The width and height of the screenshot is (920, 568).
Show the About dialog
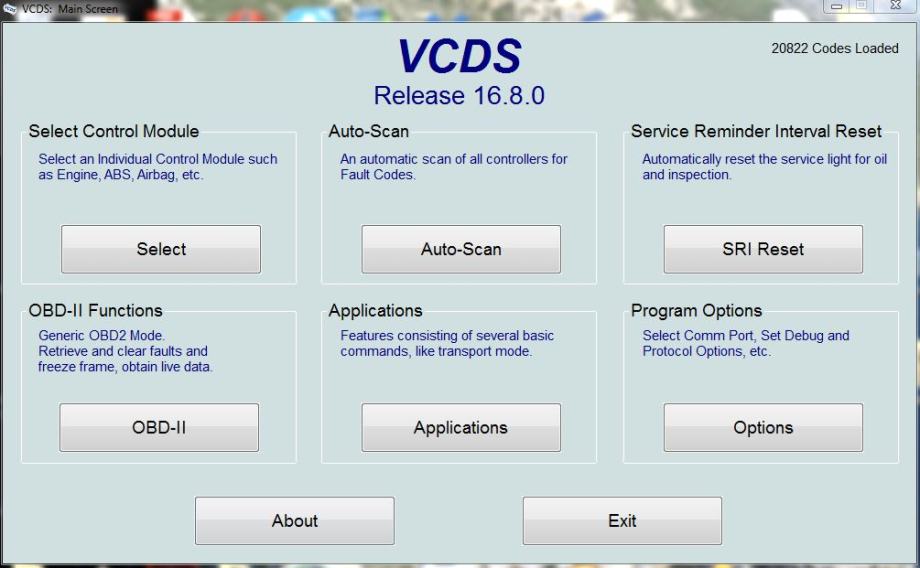click(295, 520)
